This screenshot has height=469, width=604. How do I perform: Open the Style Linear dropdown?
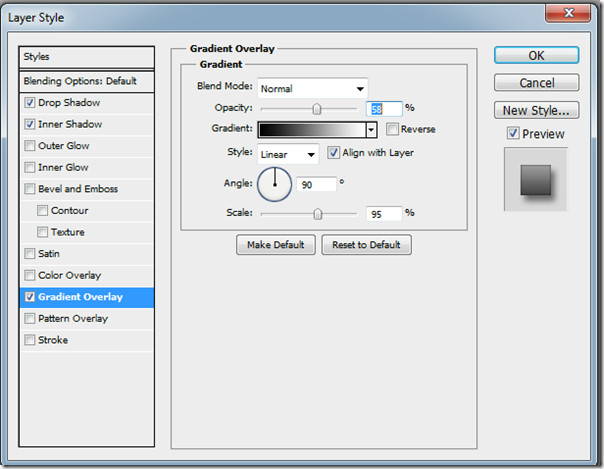[288, 154]
